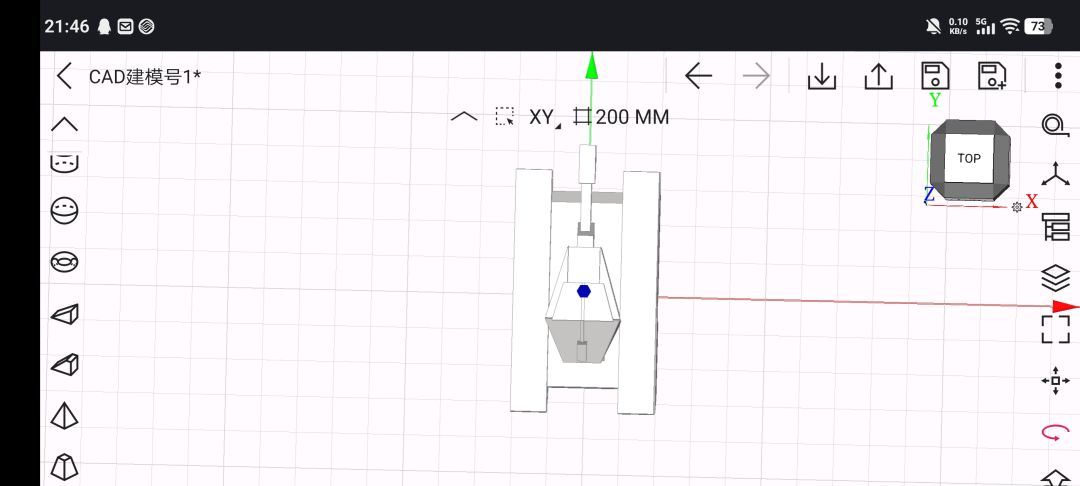Select the move tool

[x=1055, y=381]
